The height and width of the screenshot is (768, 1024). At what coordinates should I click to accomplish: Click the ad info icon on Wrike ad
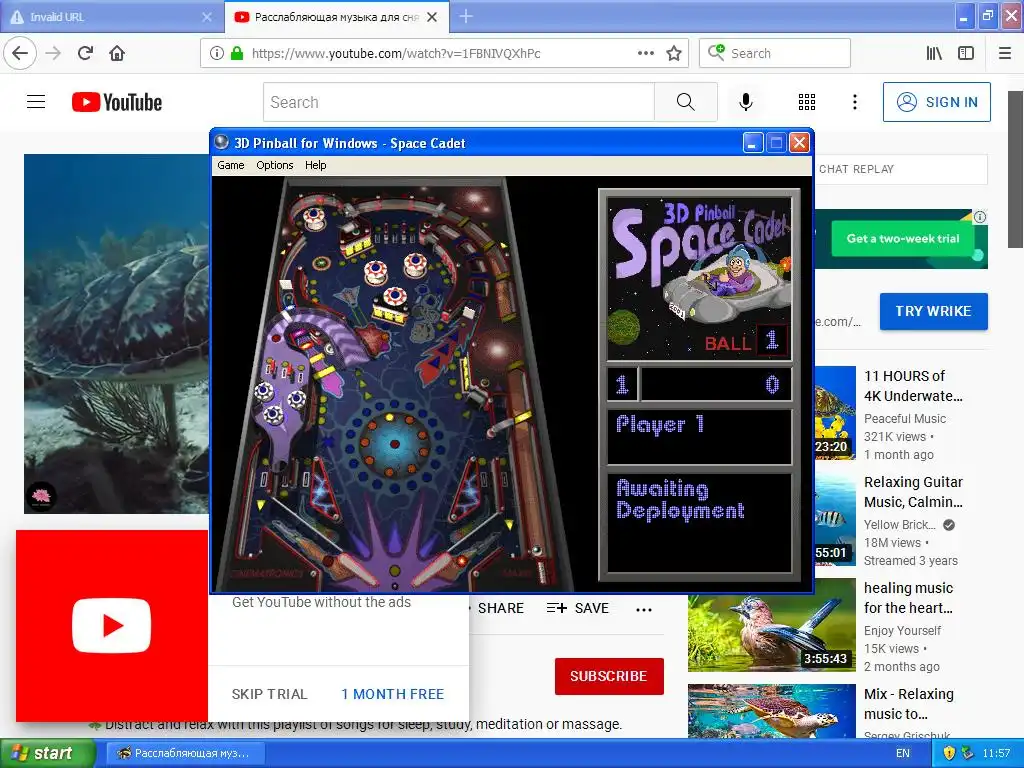(980, 217)
